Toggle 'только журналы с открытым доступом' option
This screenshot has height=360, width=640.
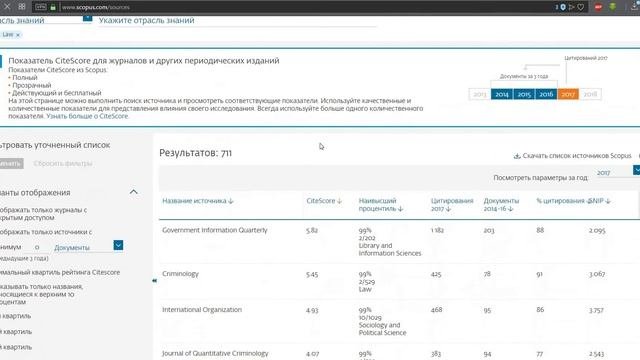click(x=44, y=214)
